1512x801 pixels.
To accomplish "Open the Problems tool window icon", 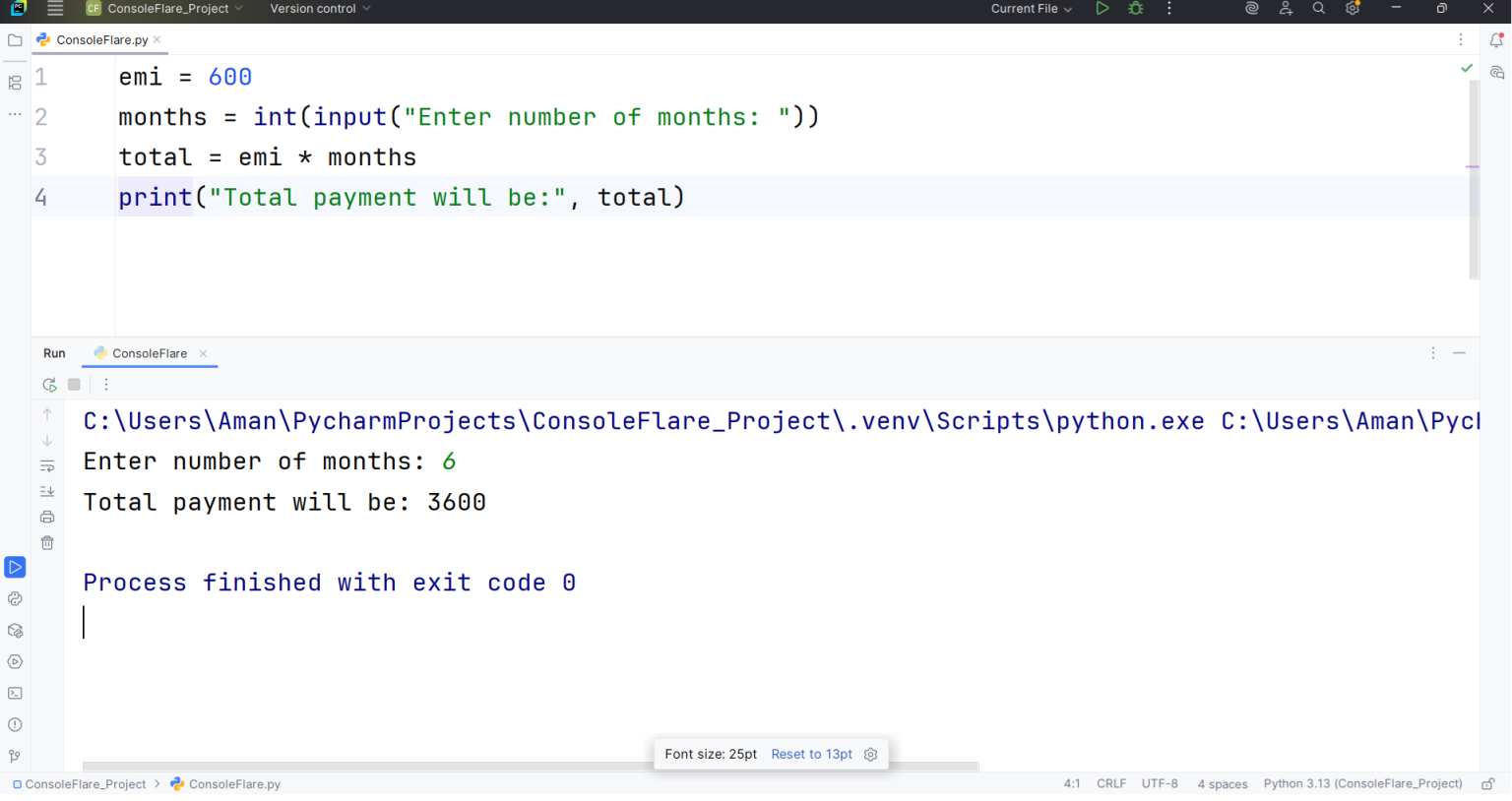I will [x=15, y=724].
